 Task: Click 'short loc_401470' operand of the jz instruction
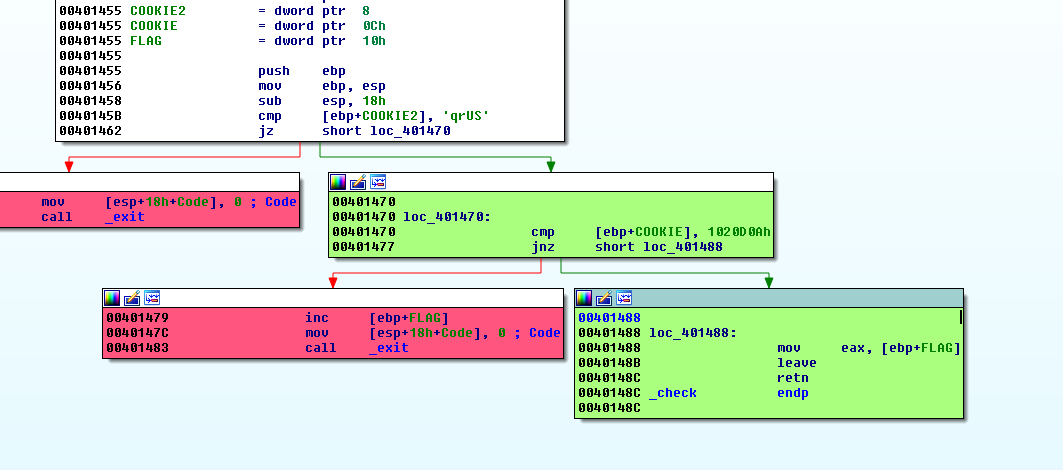click(386, 131)
